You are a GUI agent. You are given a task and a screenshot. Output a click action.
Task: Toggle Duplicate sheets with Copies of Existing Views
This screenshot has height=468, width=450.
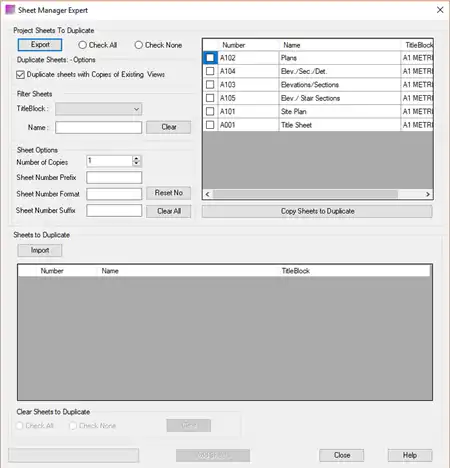pos(20,75)
